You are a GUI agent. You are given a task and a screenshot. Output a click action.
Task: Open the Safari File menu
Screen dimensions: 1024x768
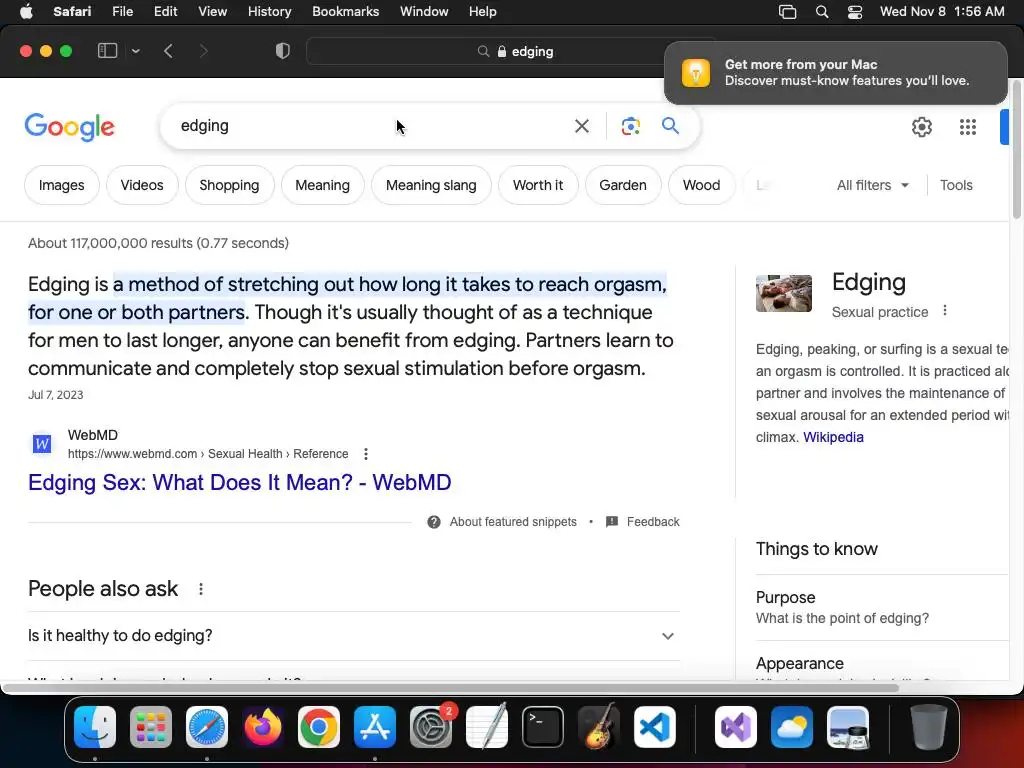click(x=122, y=12)
